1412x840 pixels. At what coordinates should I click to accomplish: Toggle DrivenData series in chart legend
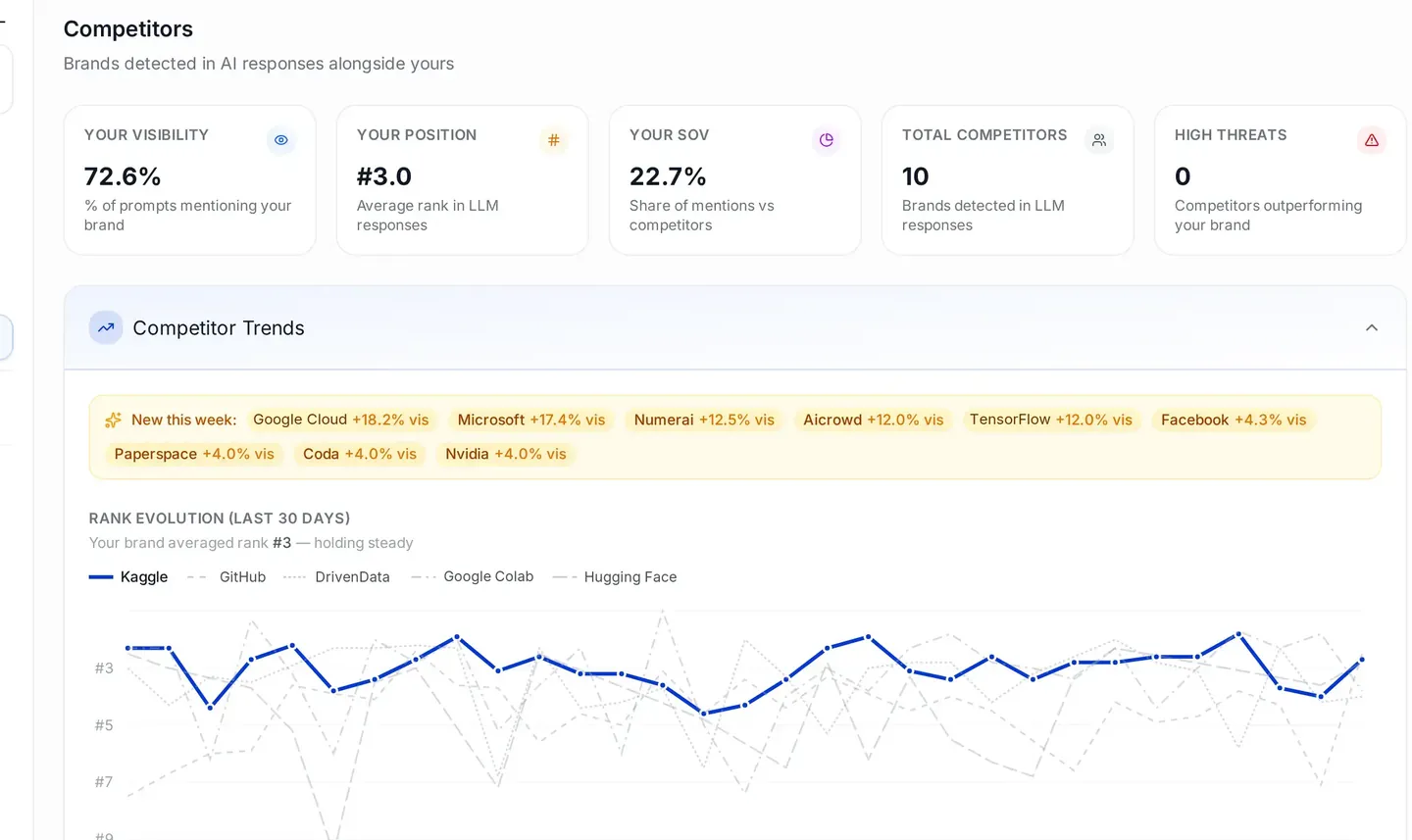click(336, 577)
